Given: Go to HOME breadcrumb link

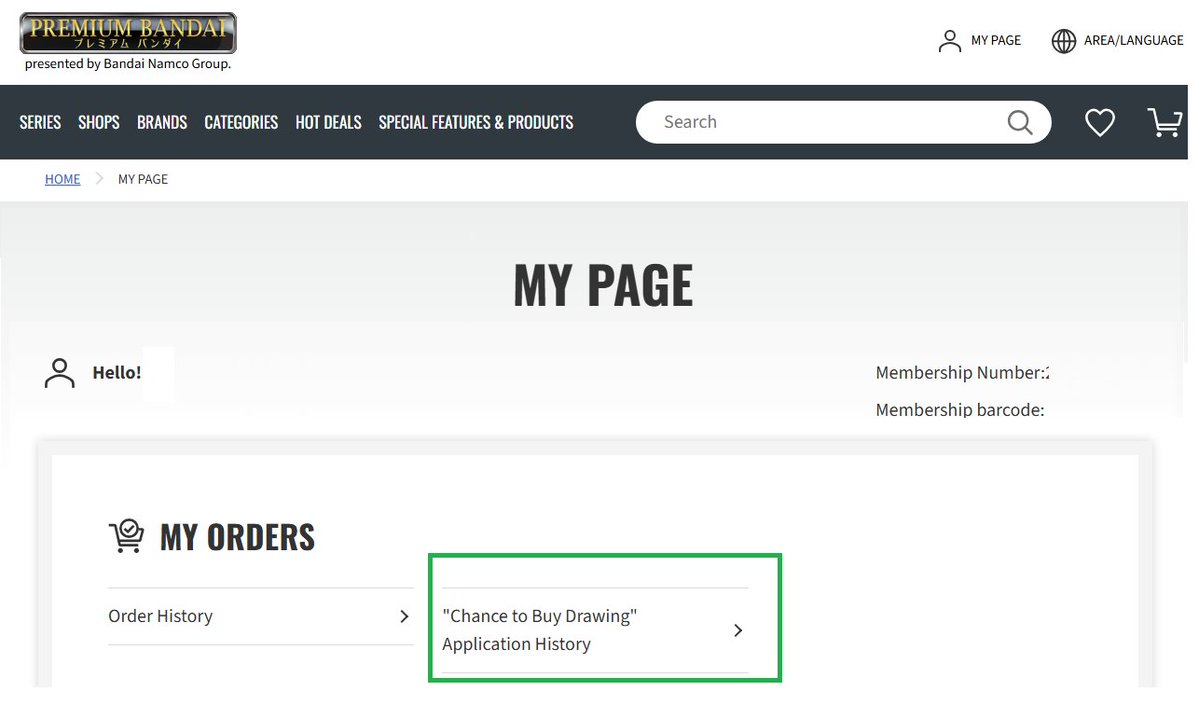Looking at the screenshot, I should [x=62, y=179].
